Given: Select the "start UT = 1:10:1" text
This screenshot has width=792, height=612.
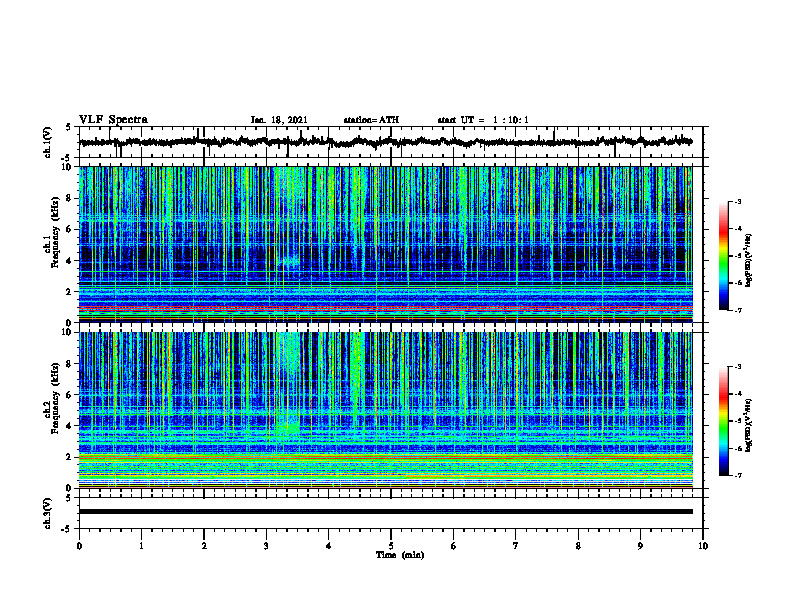Looking at the screenshot, I should (x=483, y=120).
